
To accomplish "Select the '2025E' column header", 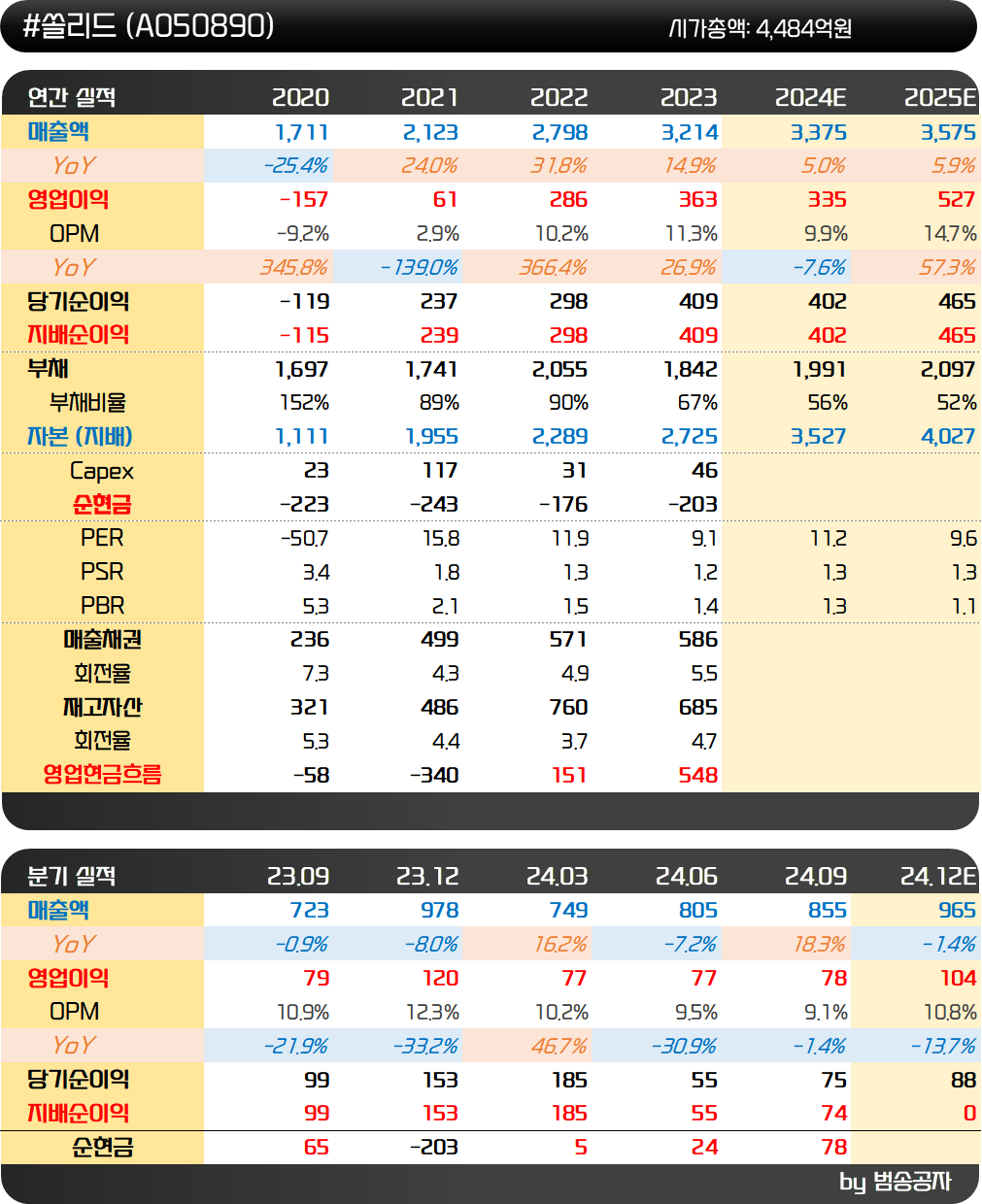I will [x=939, y=97].
